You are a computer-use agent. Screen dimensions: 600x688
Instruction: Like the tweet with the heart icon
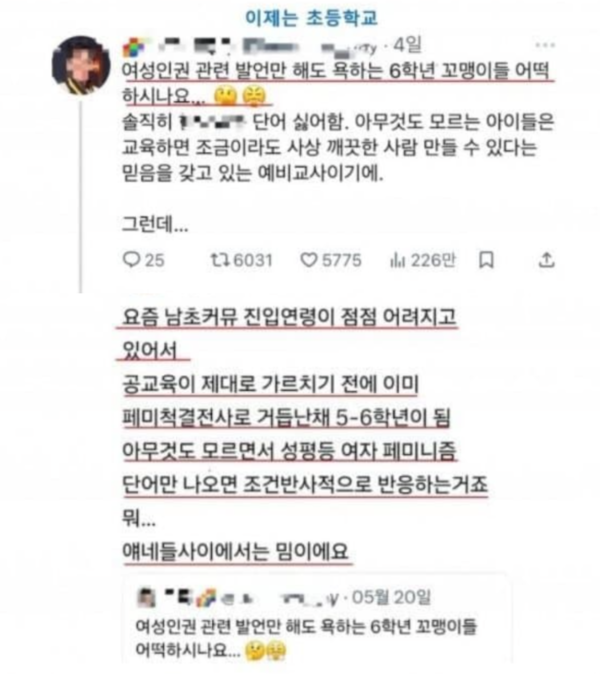[309, 260]
